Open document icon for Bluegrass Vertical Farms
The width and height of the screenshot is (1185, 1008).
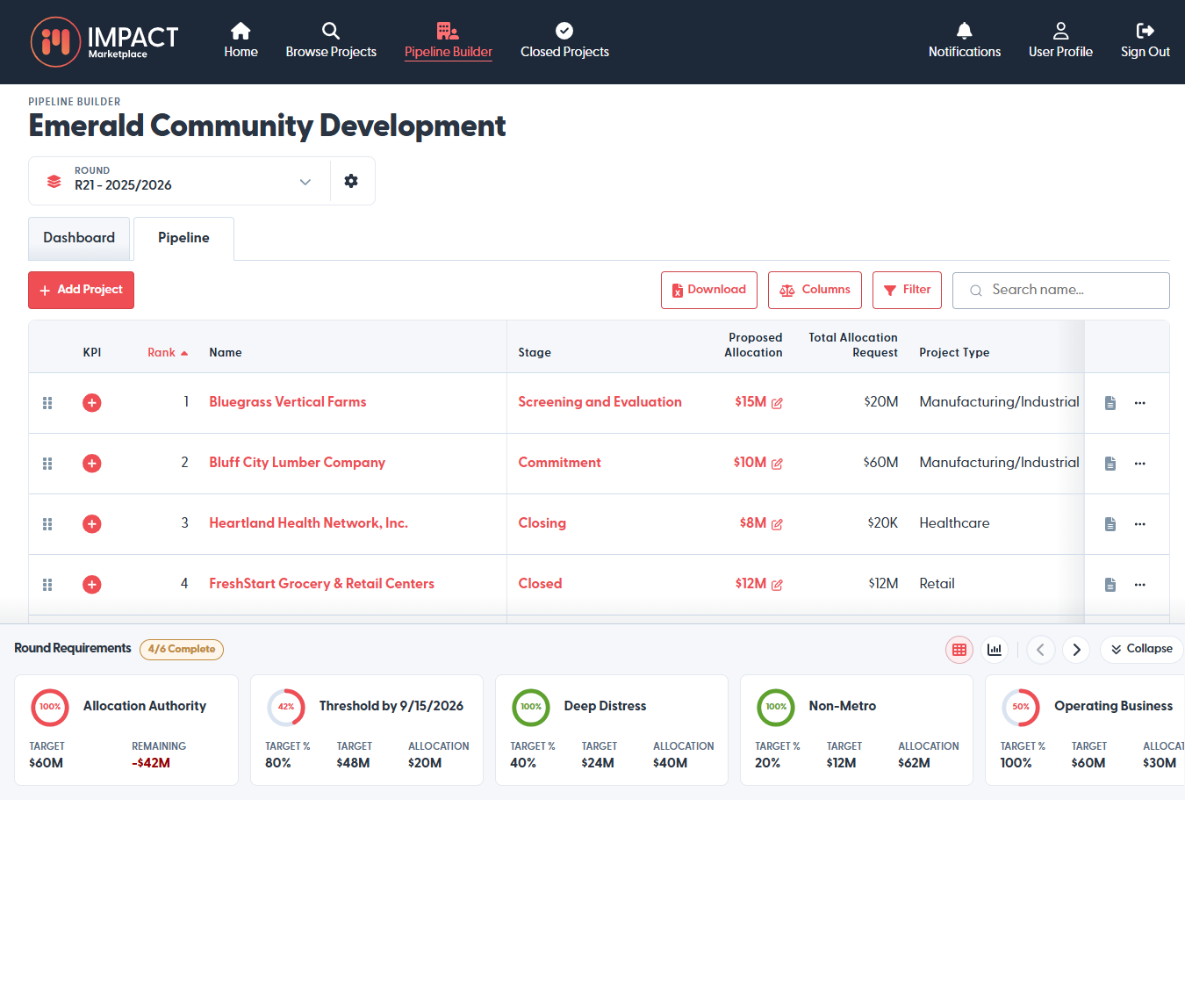1110,403
